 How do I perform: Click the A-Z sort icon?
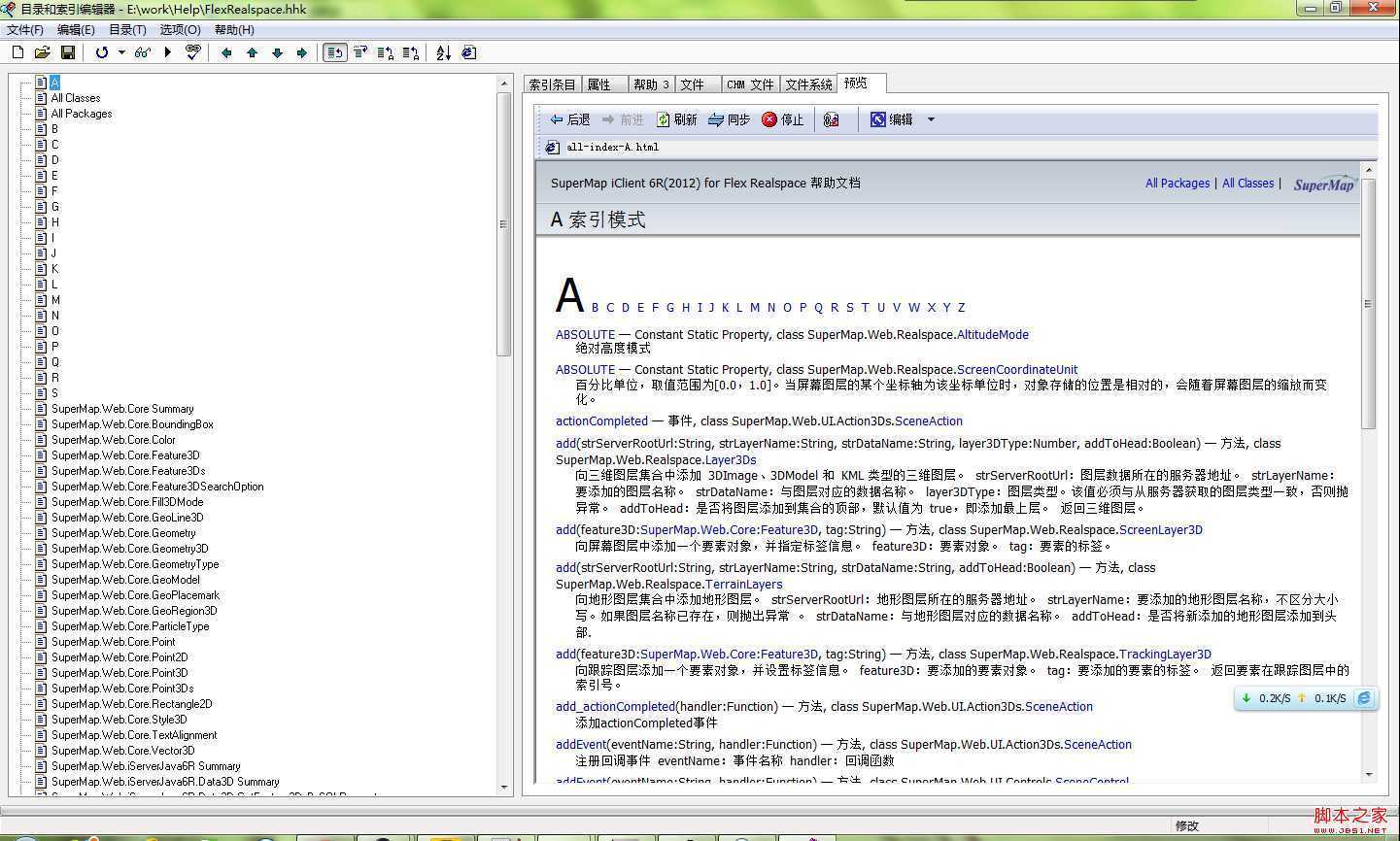[444, 52]
